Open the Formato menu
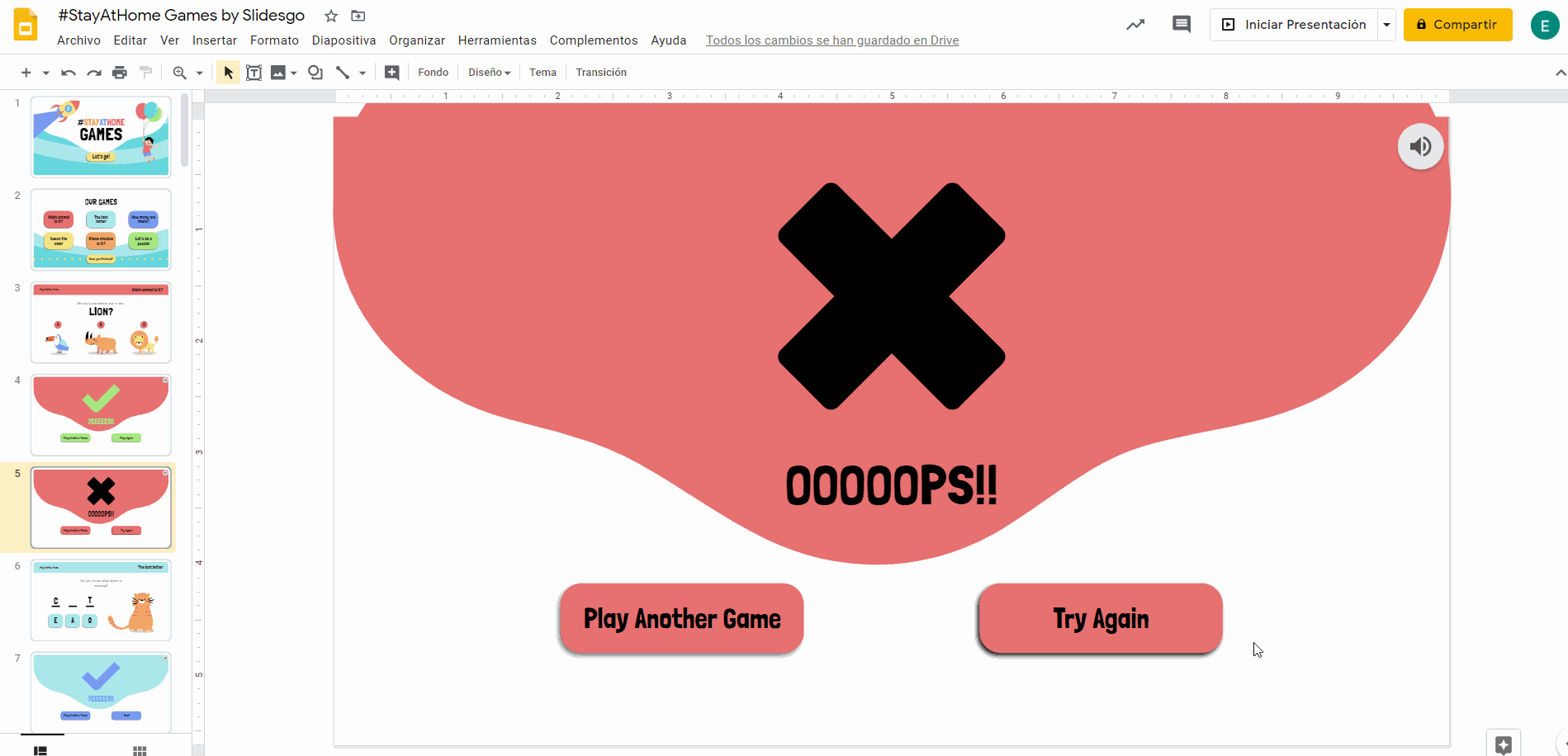Viewport: 1568px width, 756px height. pyautogui.click(x=274, y=40)
